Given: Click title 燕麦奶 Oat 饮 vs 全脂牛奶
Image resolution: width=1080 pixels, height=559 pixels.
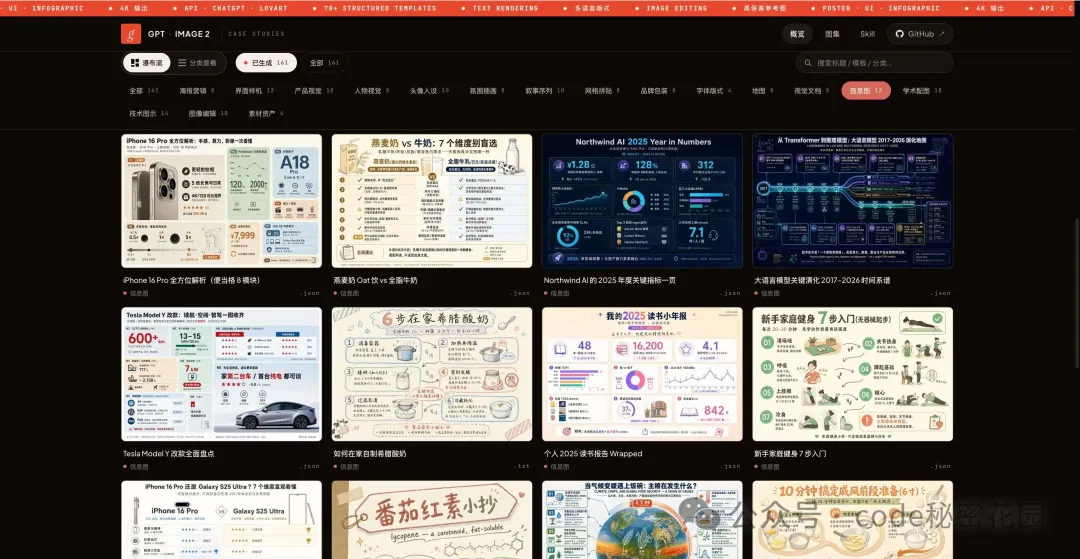Looking at the screenshot, I should click(375, 280).
